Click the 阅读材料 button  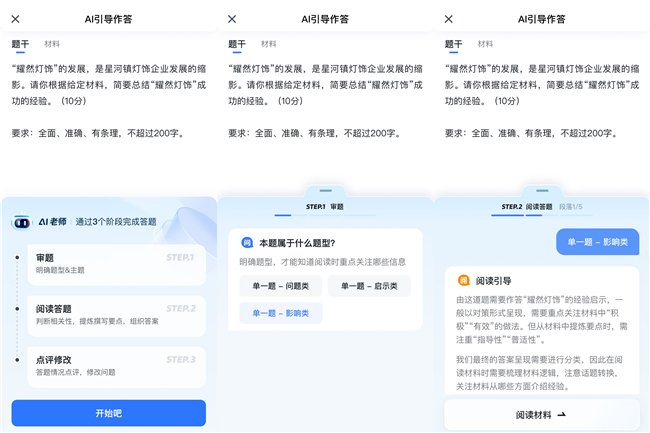click(541, 415)
